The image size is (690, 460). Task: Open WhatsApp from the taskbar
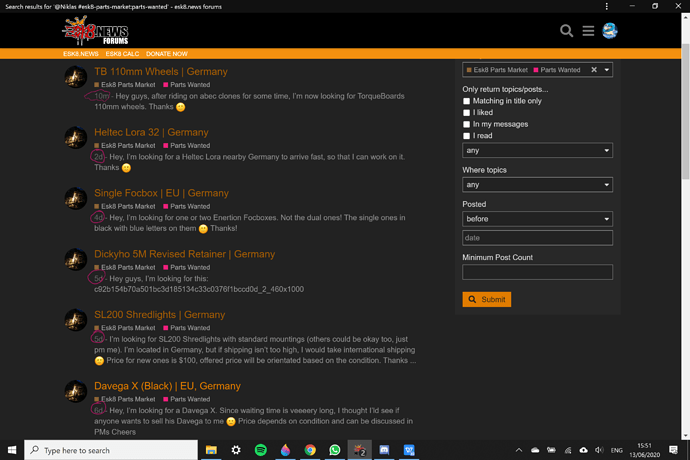click(335, 451)
